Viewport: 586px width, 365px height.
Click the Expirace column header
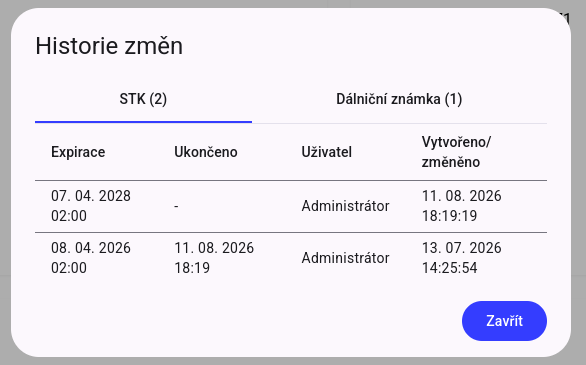78,152
